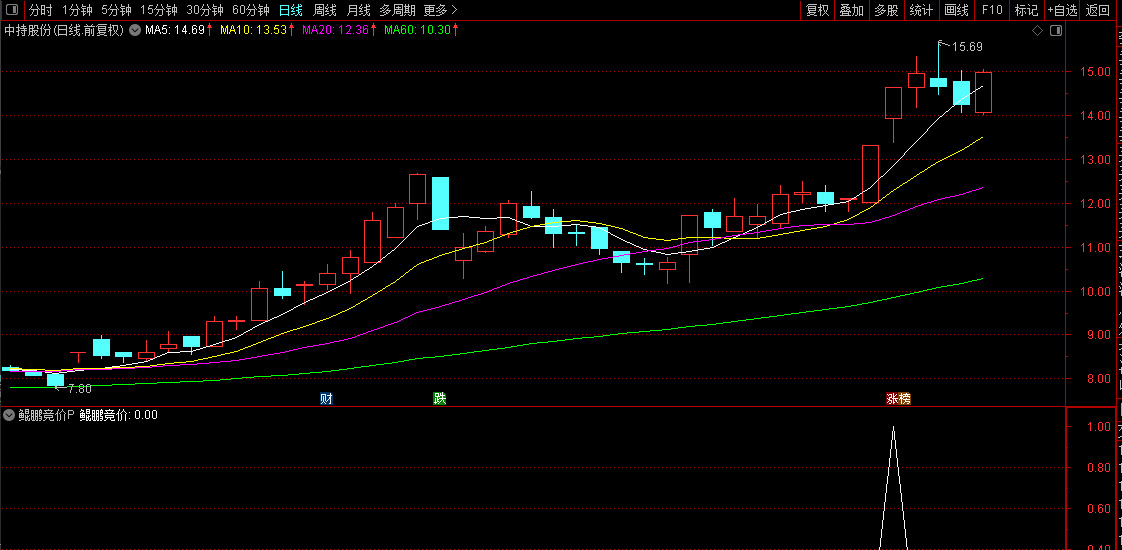Enable 叠加 overlay comparison
This screenshot has width=1122, height=550.
click(851, 10)
